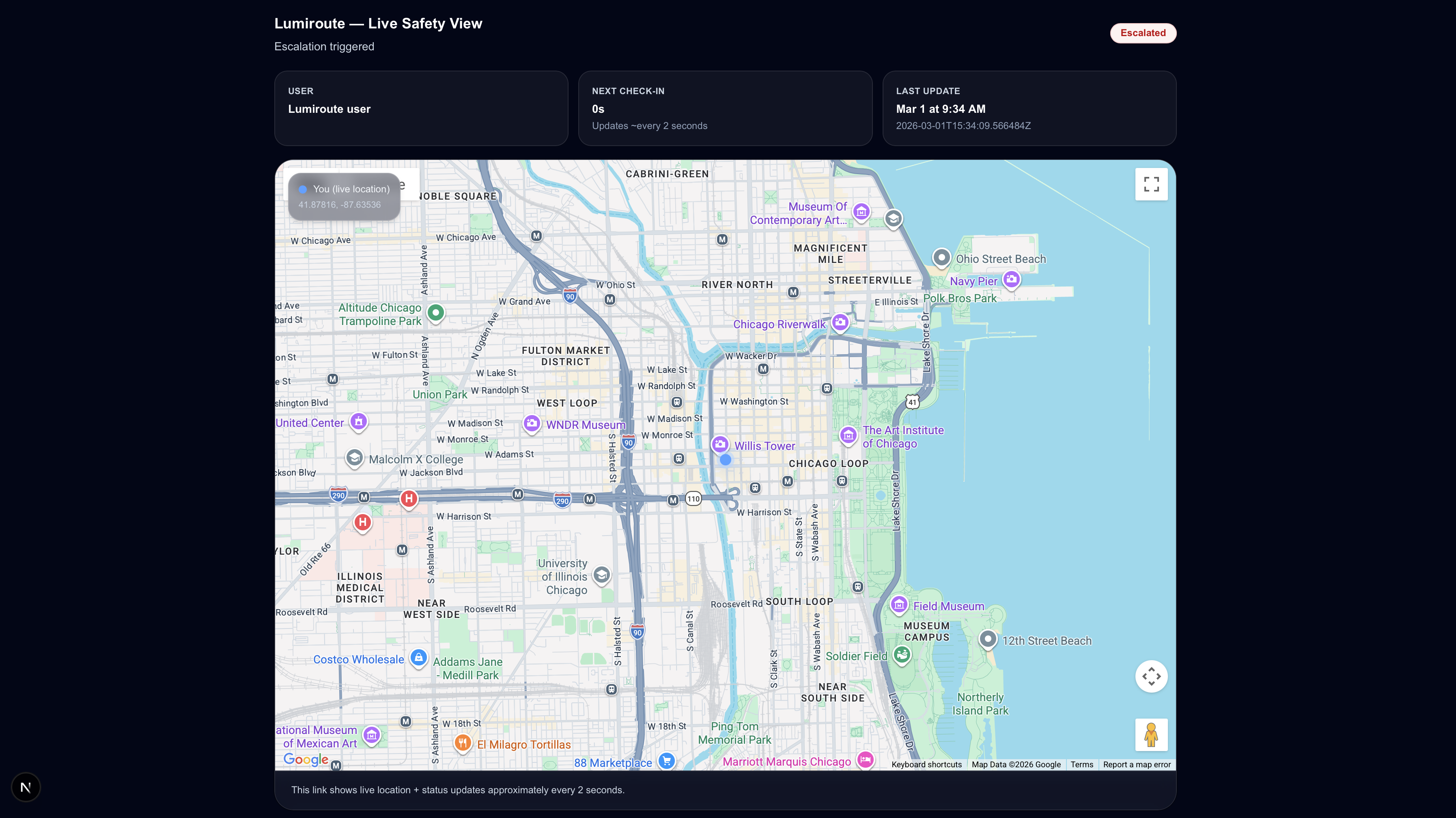Select the Navy Pier attraction pin
Viewport: 1456px width, 818px height.
point(1011,279)
